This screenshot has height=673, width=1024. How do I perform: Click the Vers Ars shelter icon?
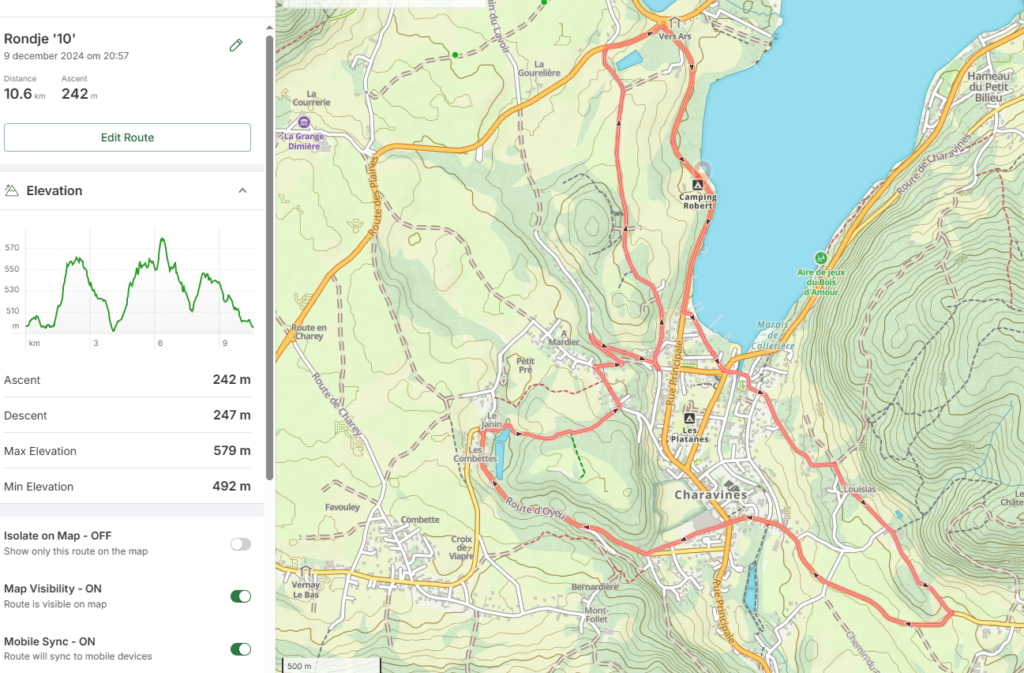675,24
